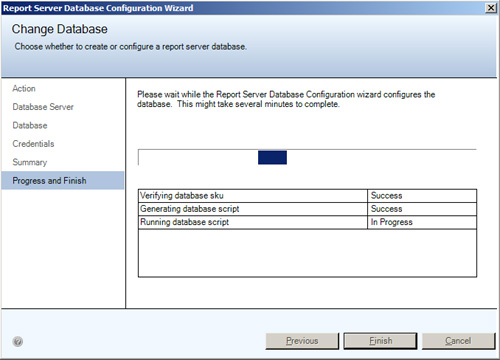Select the 'Running database script' row
Viewport: 500px width, 360px height.
coord(307,222)
